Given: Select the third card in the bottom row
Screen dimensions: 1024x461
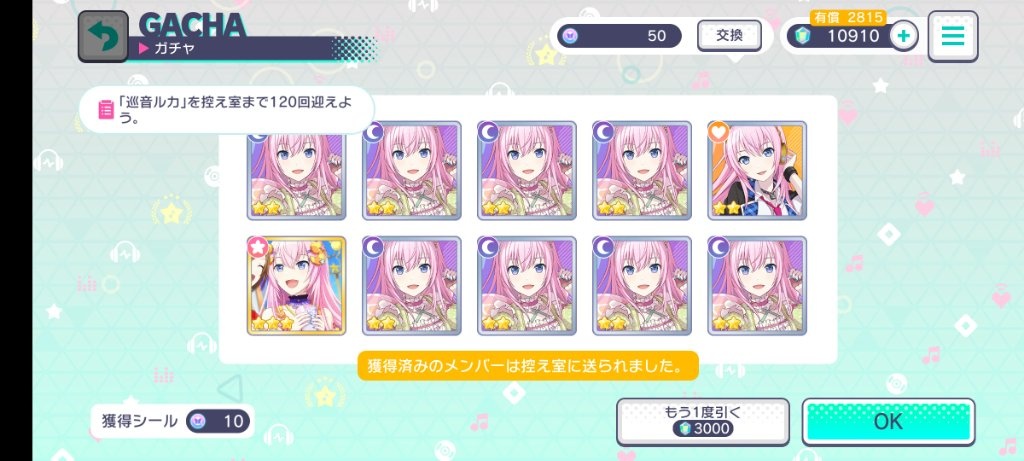Looking at the screenshot, I should (x=527, y=285).
